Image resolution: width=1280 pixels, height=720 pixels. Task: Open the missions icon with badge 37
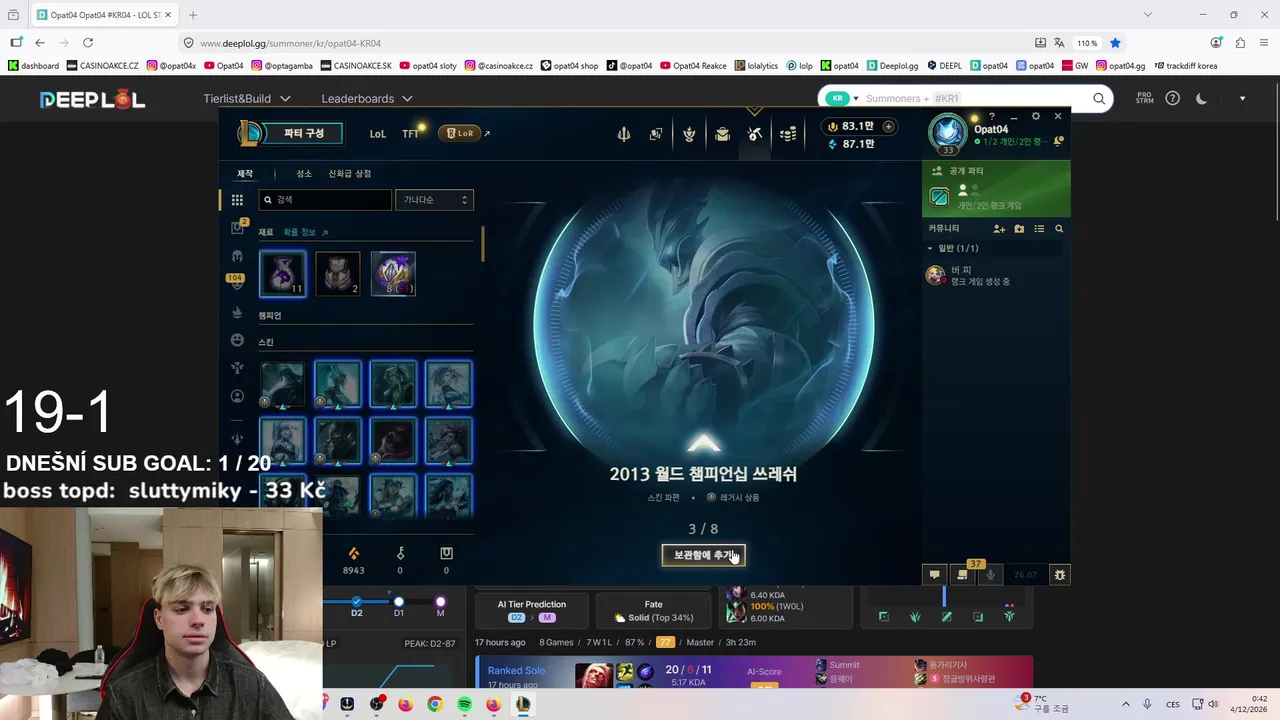tap(963, 573)
